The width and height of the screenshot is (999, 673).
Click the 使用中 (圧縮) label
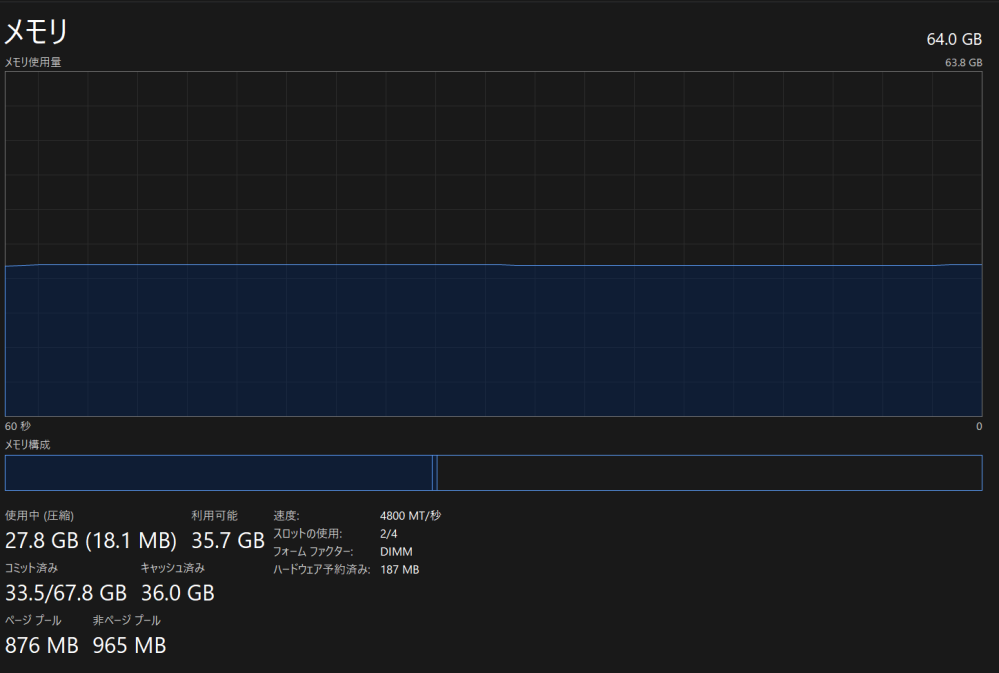point(40,516)
